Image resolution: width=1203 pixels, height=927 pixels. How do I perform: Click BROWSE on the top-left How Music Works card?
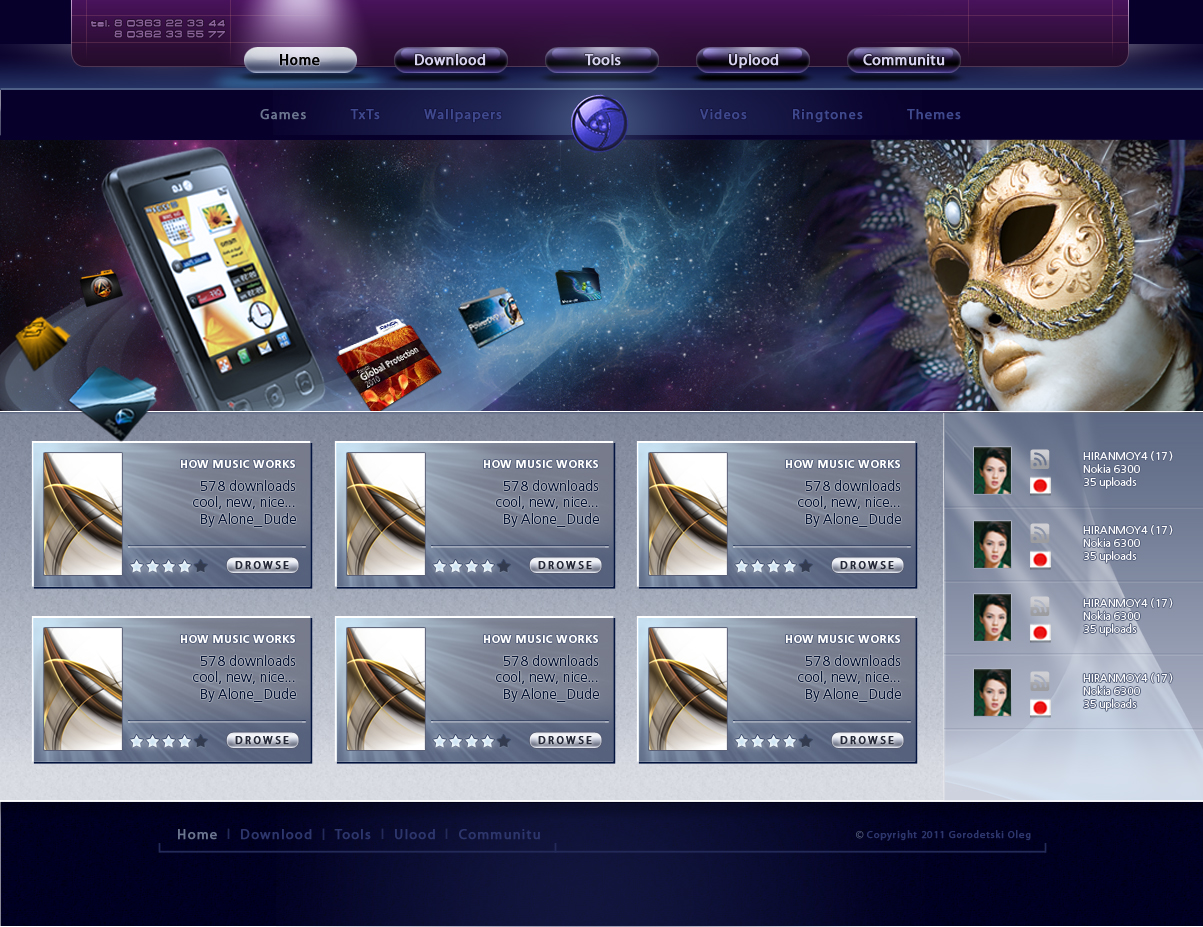tap(263, 565)
